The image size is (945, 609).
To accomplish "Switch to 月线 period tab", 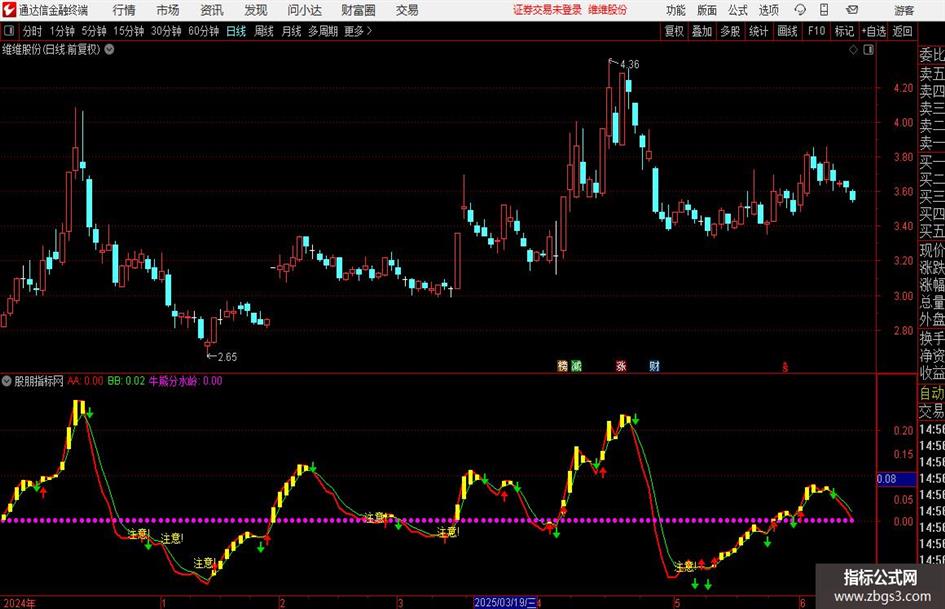I will coord(292,31).
